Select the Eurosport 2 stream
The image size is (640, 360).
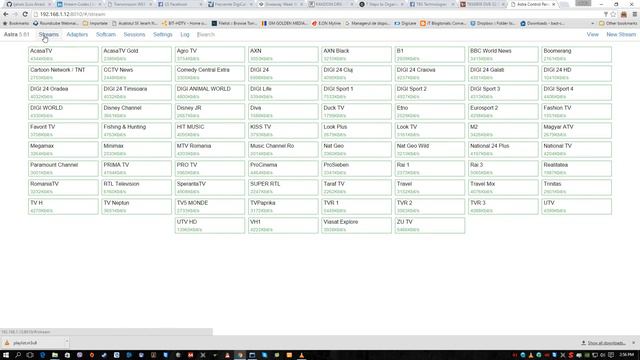point(503,111)
